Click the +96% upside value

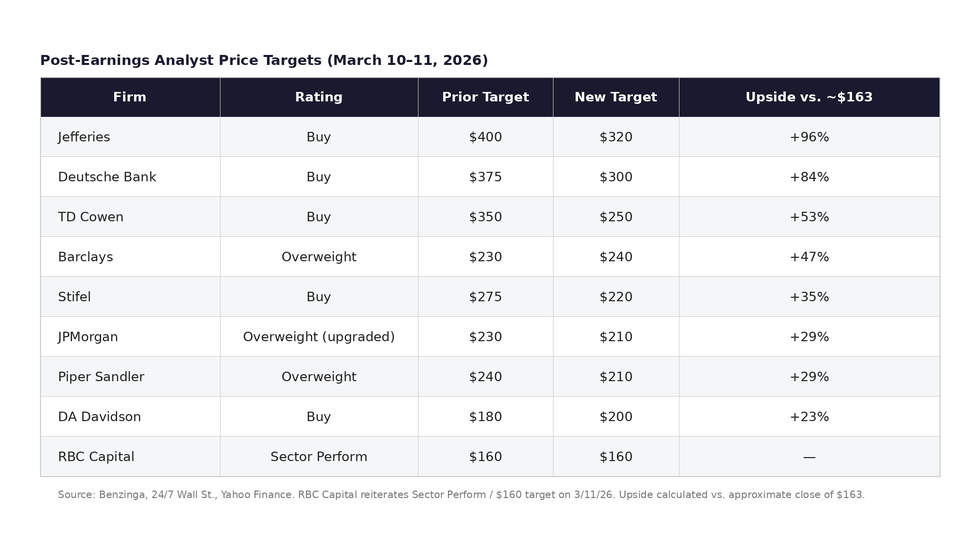click(x=808, y=137)
